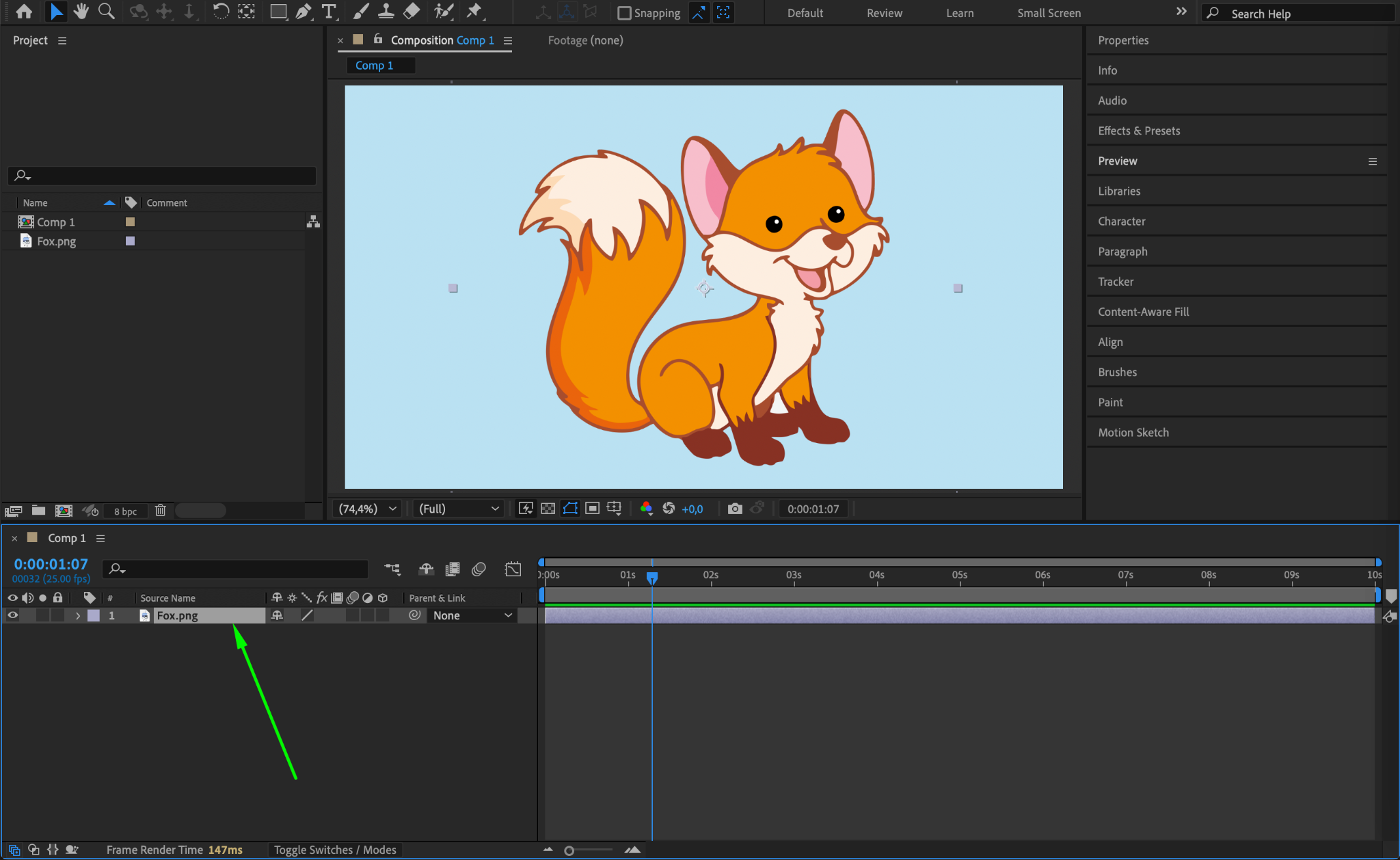
Task: Toggle the transparency grid in viewer
Action: pyautogui.click(x=548, y=509)
